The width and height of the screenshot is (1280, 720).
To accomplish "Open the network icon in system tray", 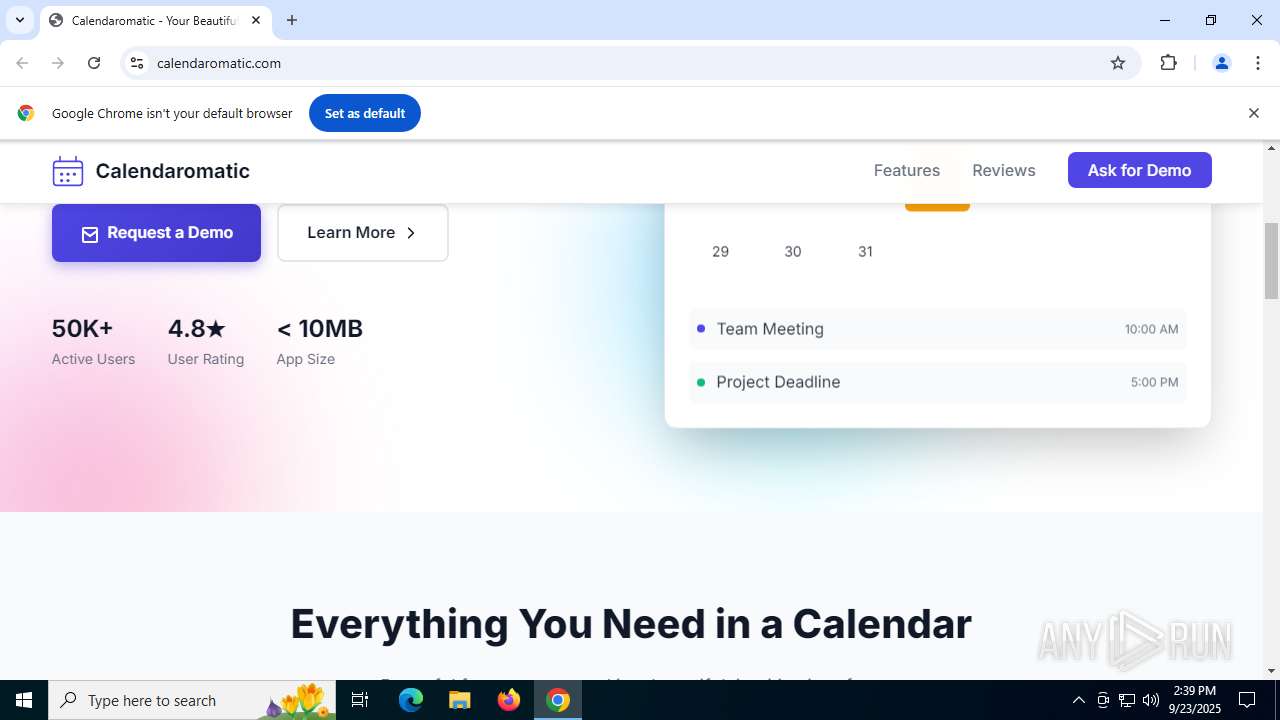I will [x=1127, y=700].
